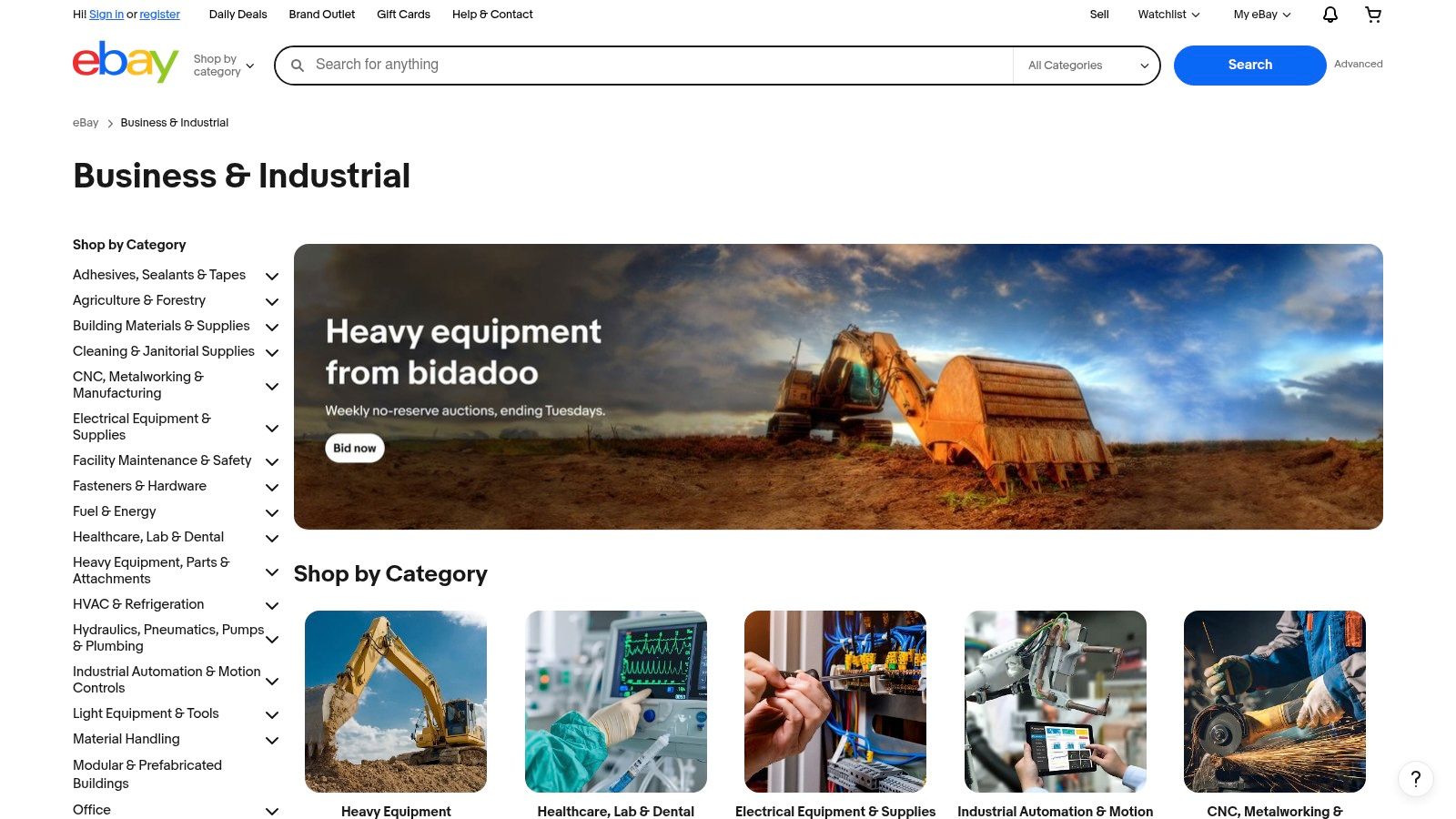Open CNC, Metalworking grinder thumbnail
This screenshot has height=819, width=1456.
(x=1275, y=702)
